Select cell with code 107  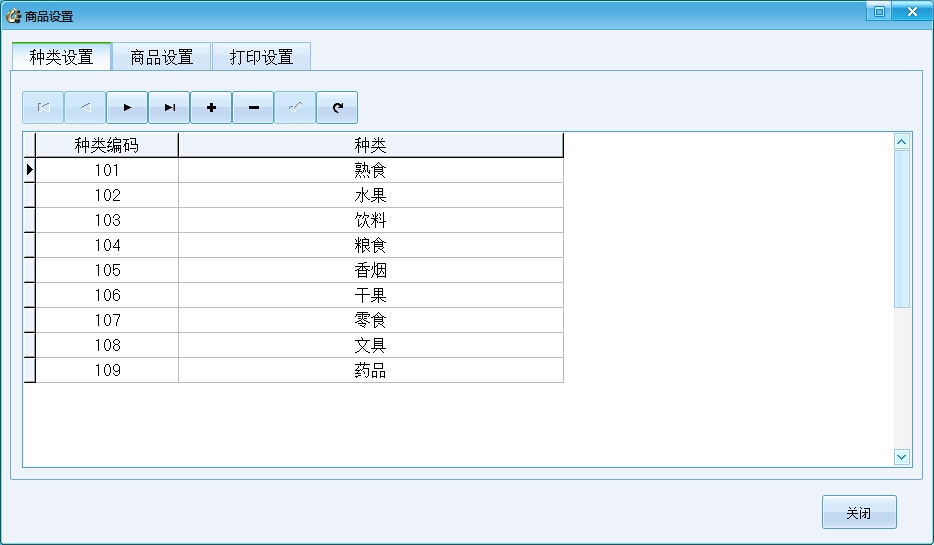[107, 320]
